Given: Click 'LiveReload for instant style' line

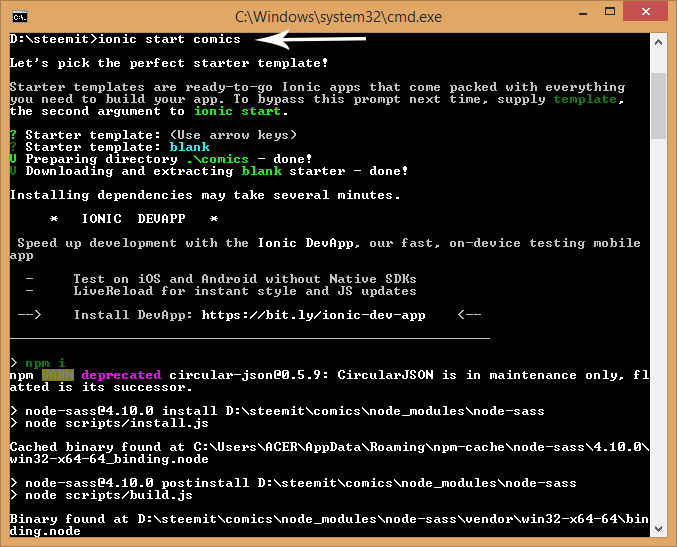Looking at the screenshot, I should point(244,291).
